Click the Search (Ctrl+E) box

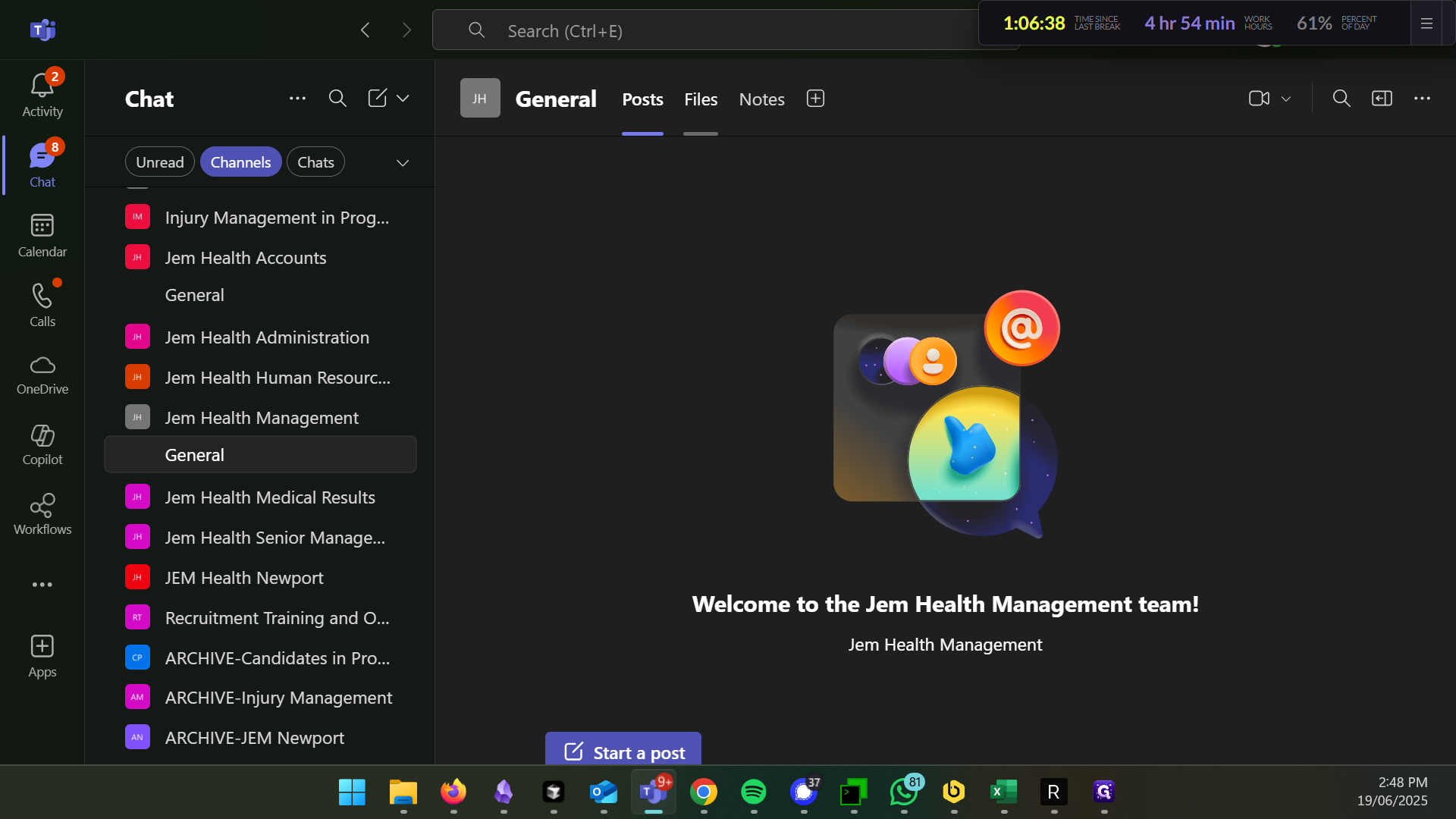705,30
